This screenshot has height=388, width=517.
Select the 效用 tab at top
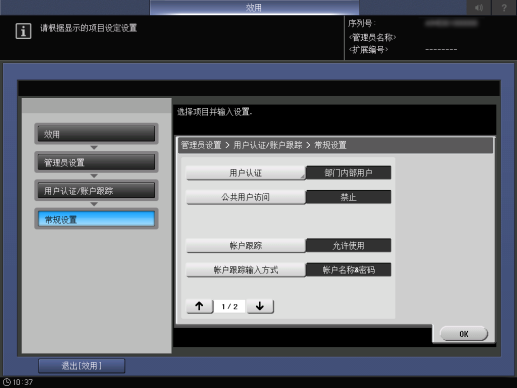tap(254, 7)
